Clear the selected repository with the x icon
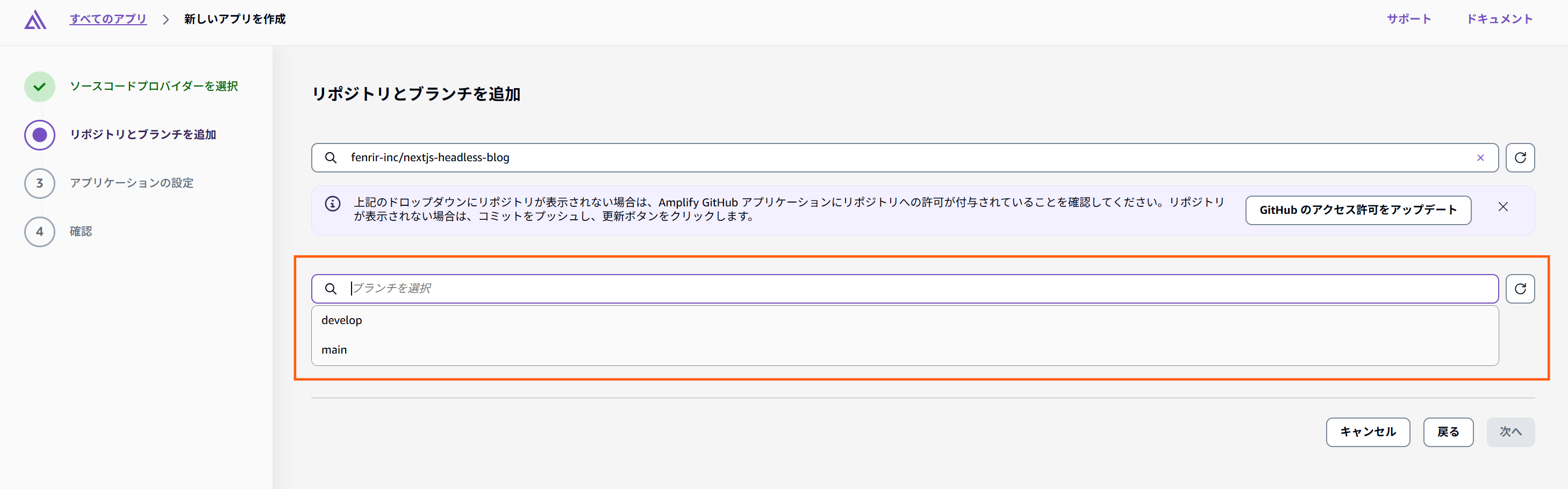1568x489 pixels. click(1480, 157)
